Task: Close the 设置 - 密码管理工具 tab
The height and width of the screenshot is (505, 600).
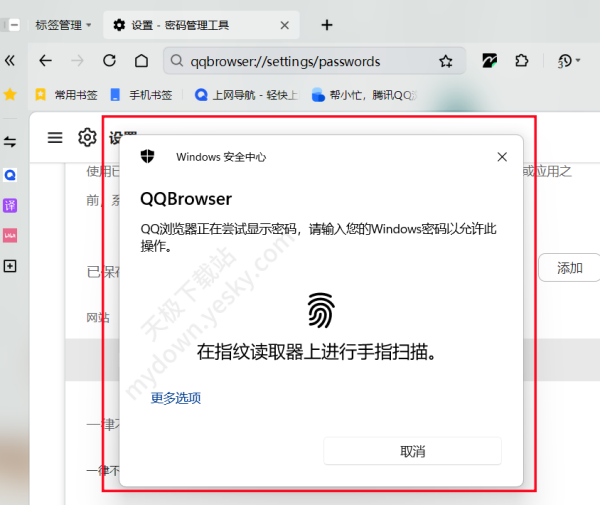Action: 287,24
